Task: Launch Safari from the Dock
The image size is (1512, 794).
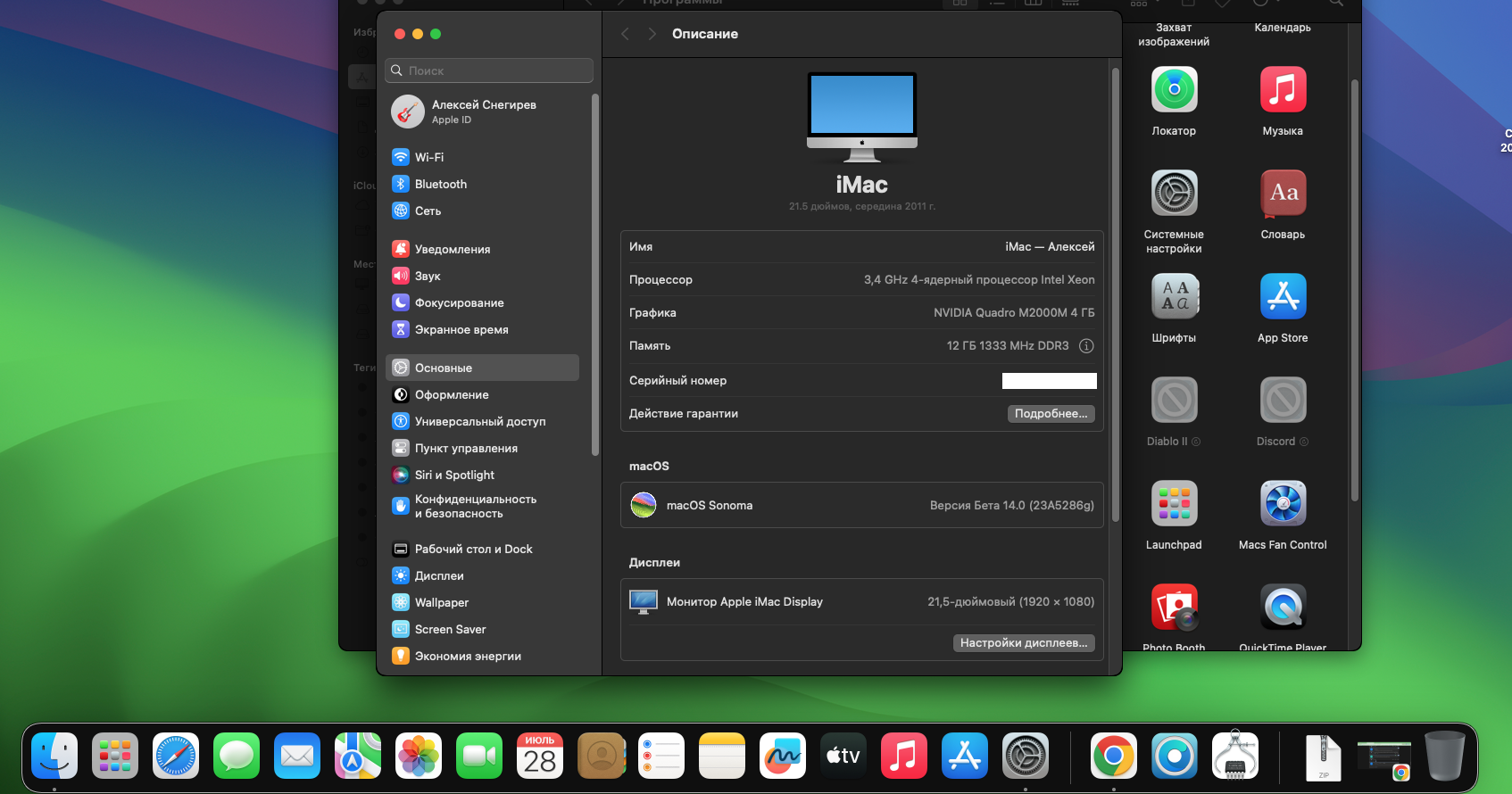Action: click(176, 756)
